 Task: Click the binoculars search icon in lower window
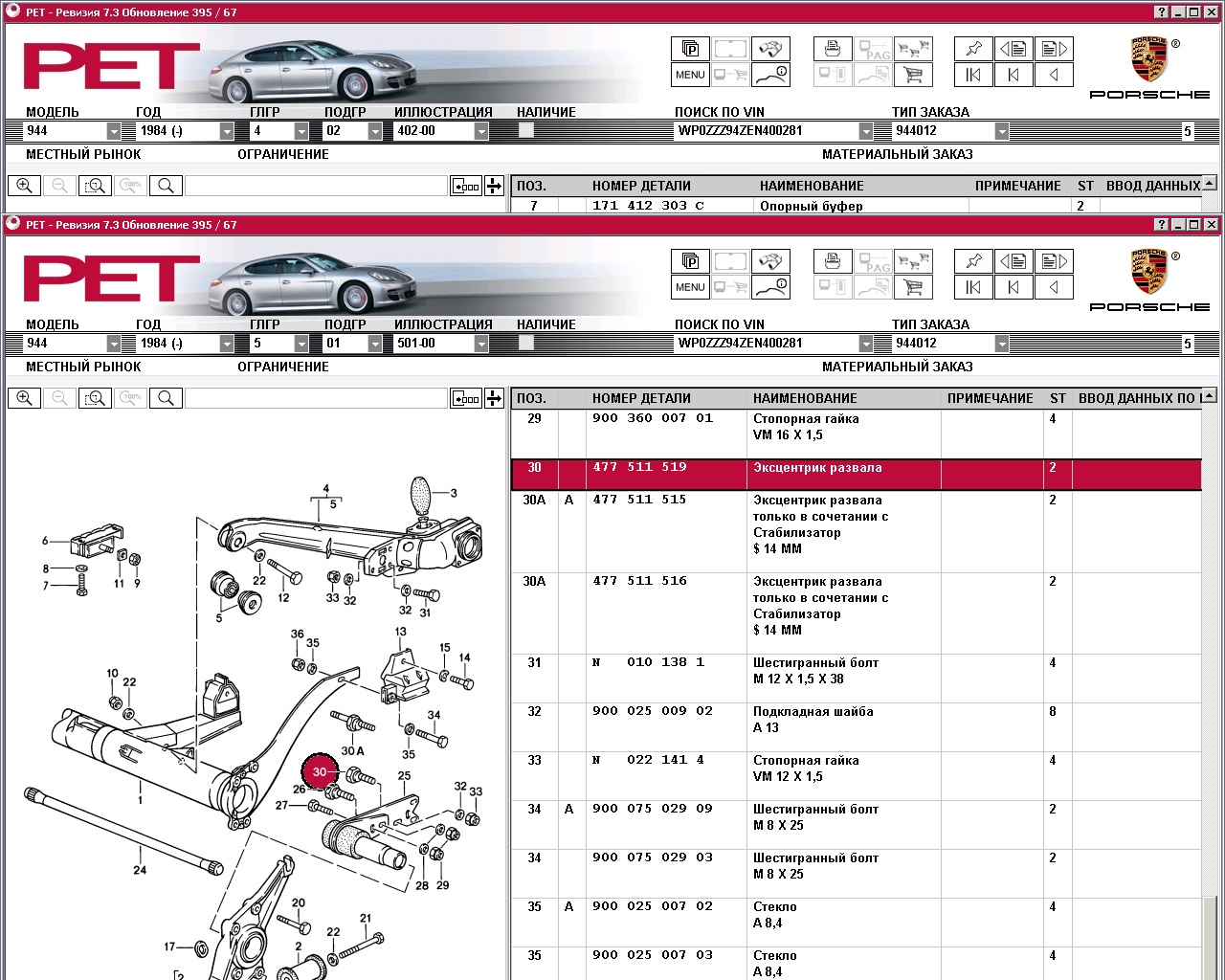770,261
